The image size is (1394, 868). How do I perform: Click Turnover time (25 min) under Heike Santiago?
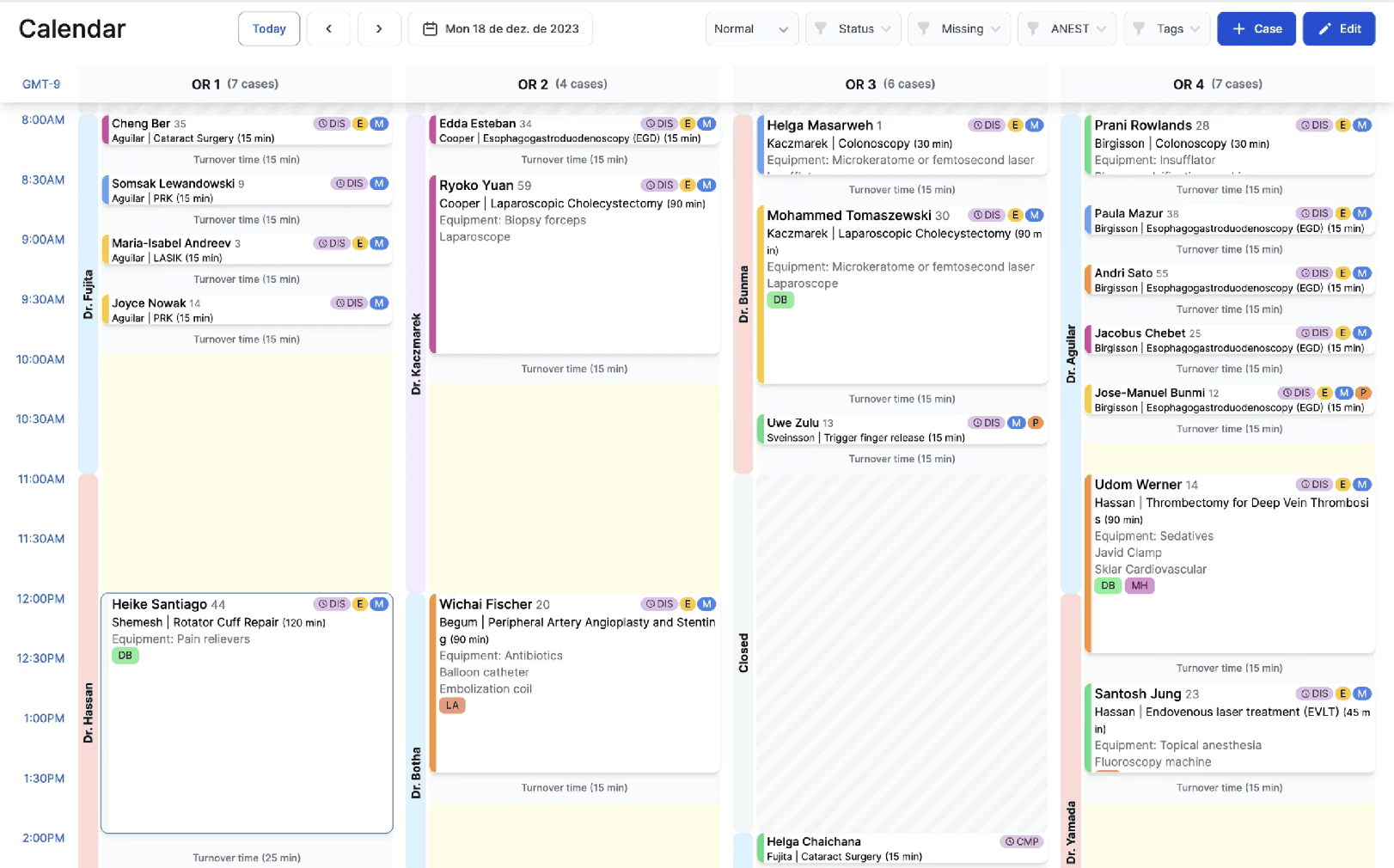tap(247, 858)
